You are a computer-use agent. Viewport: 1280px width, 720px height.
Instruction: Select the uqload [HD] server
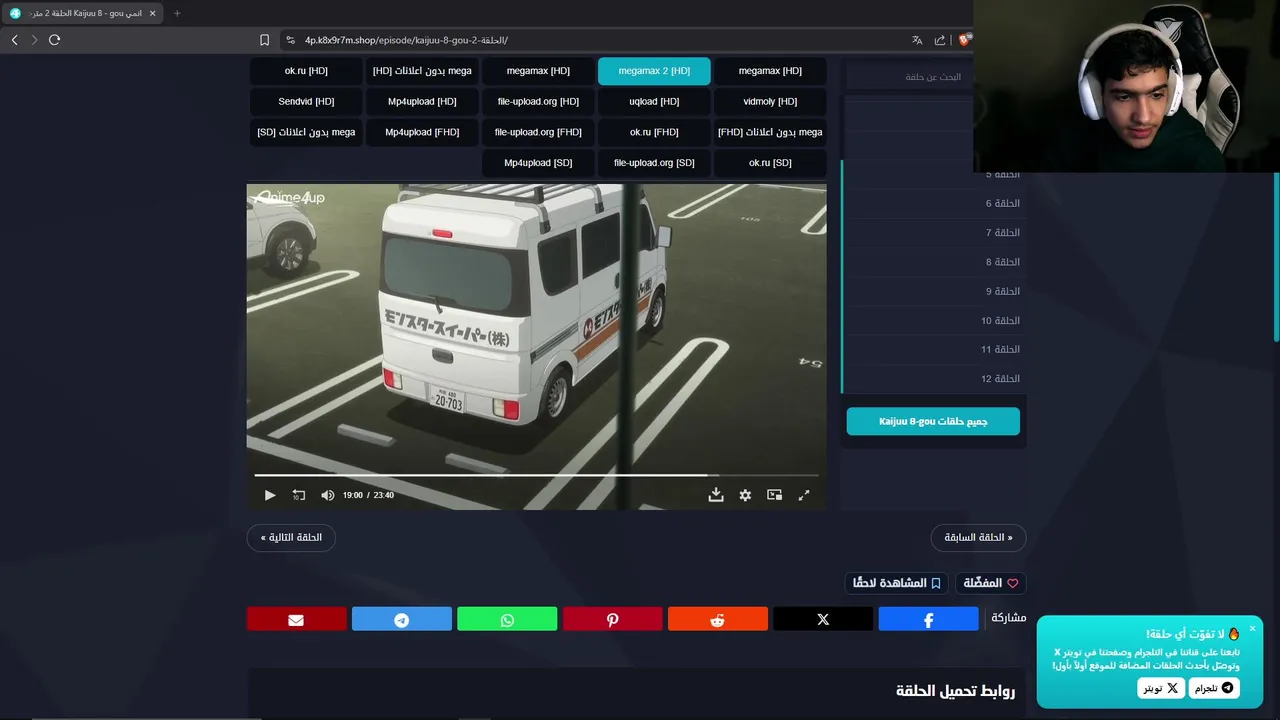click(654, 102)
